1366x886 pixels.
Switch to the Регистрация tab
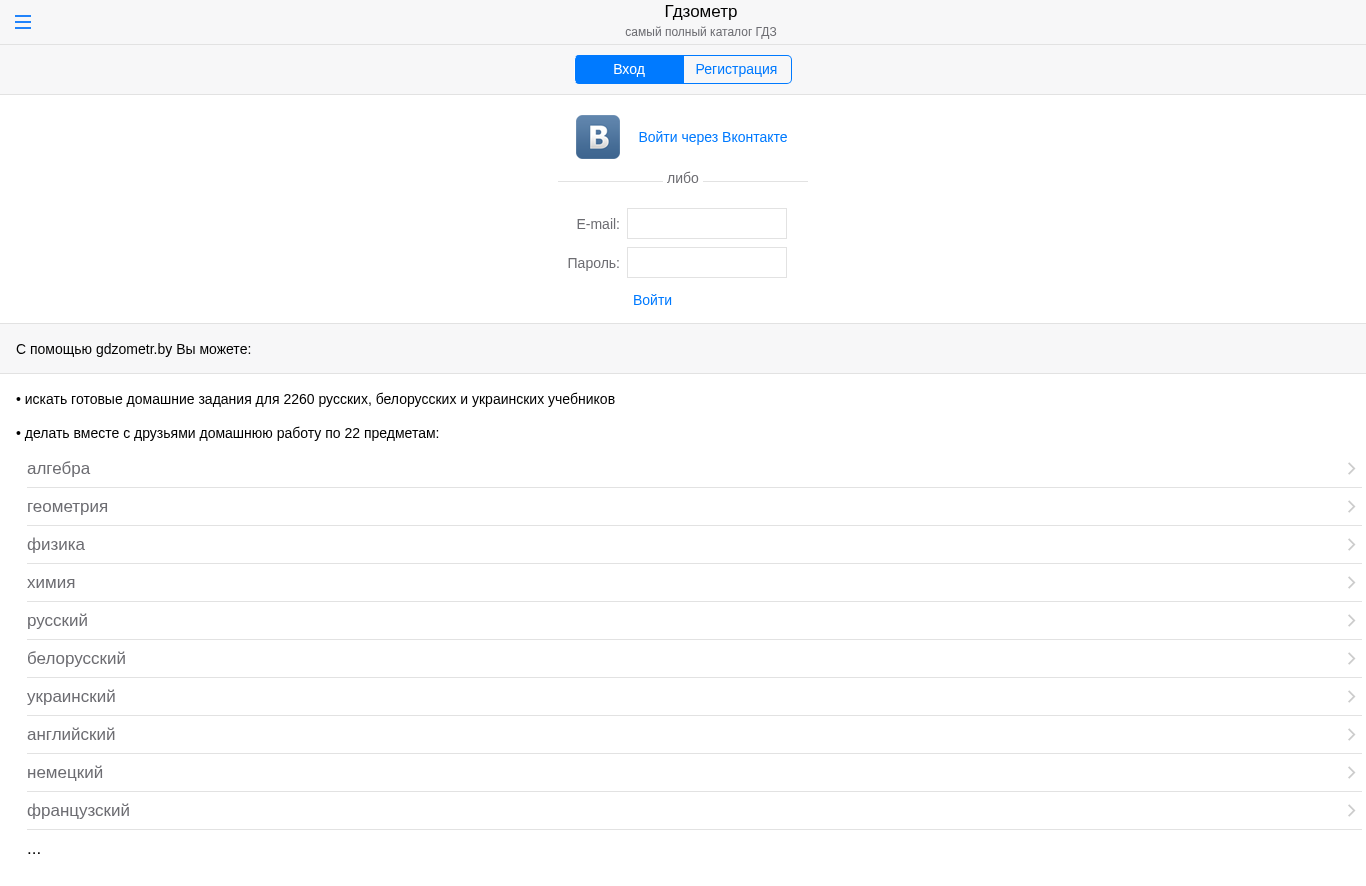(737, 69)
